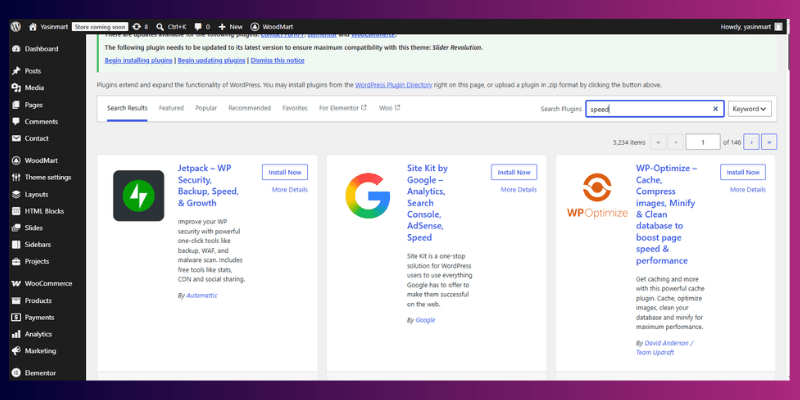Switch to Favorites tab
This screenshot has width=800, height=400.
pyautogui.click(x=295, y=108)
